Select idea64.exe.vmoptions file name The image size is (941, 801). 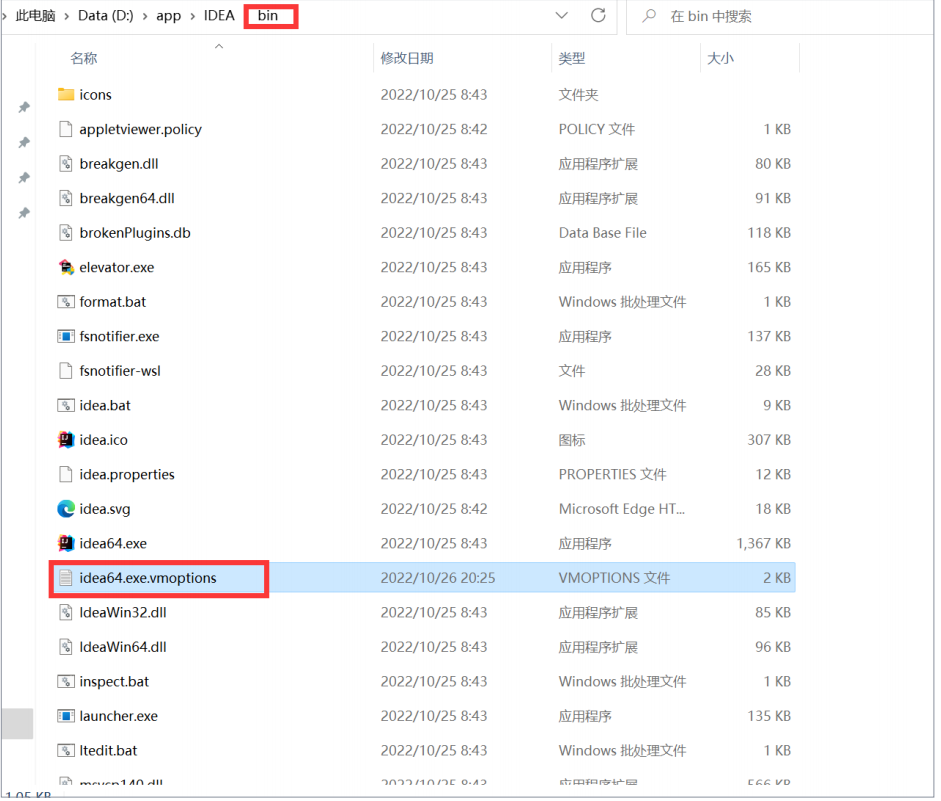point(148,578)
